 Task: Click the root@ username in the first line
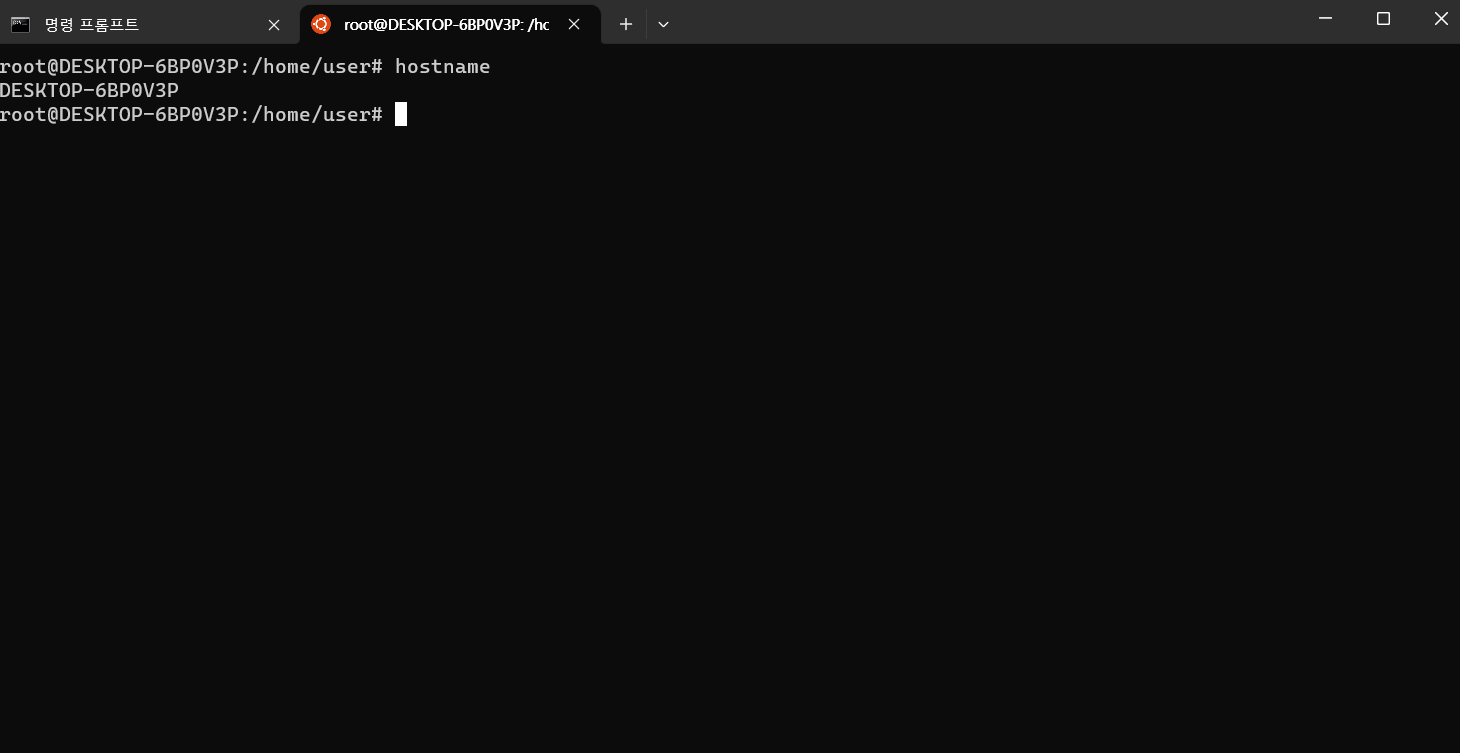coord(30,66)
